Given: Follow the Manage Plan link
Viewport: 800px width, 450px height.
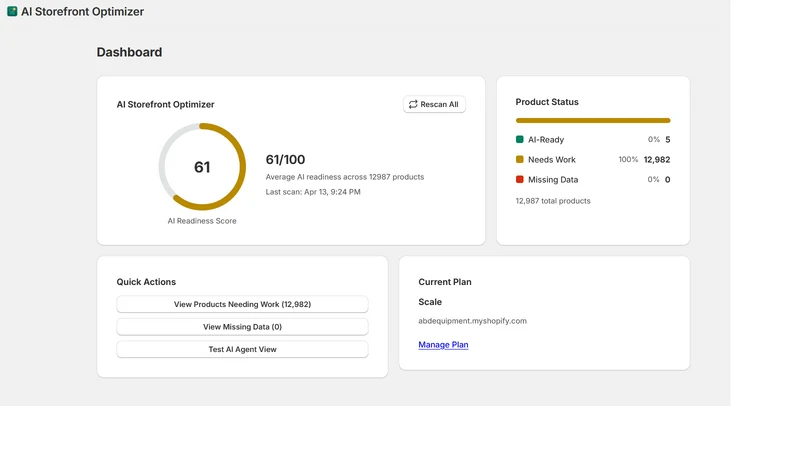Looking at the screenshot, I should pyautogui.click(x=443, y=344).
